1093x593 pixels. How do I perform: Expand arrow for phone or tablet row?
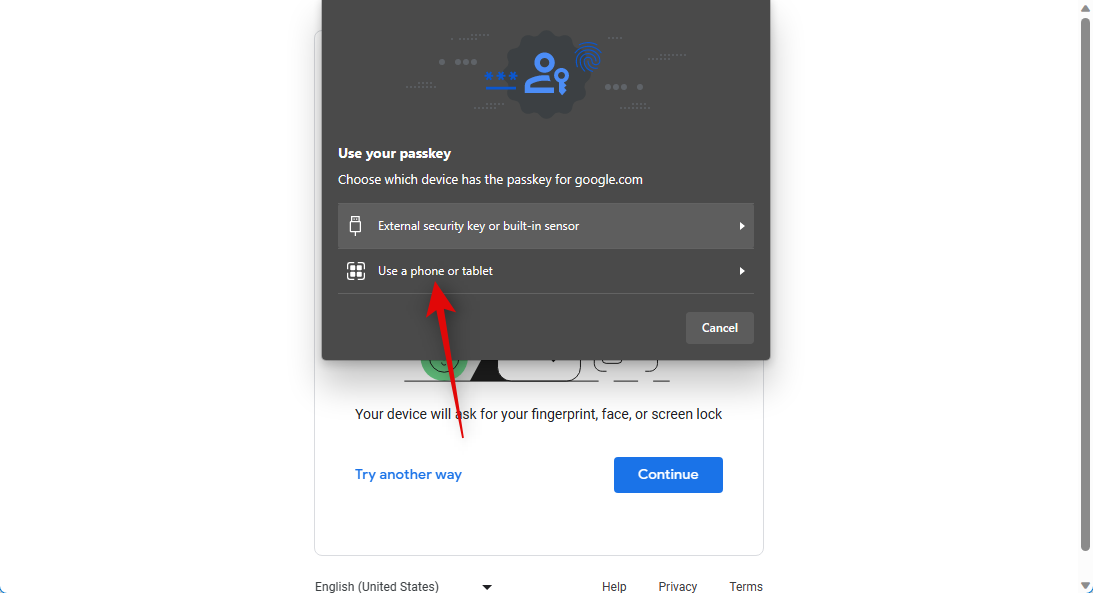[742, 271]
